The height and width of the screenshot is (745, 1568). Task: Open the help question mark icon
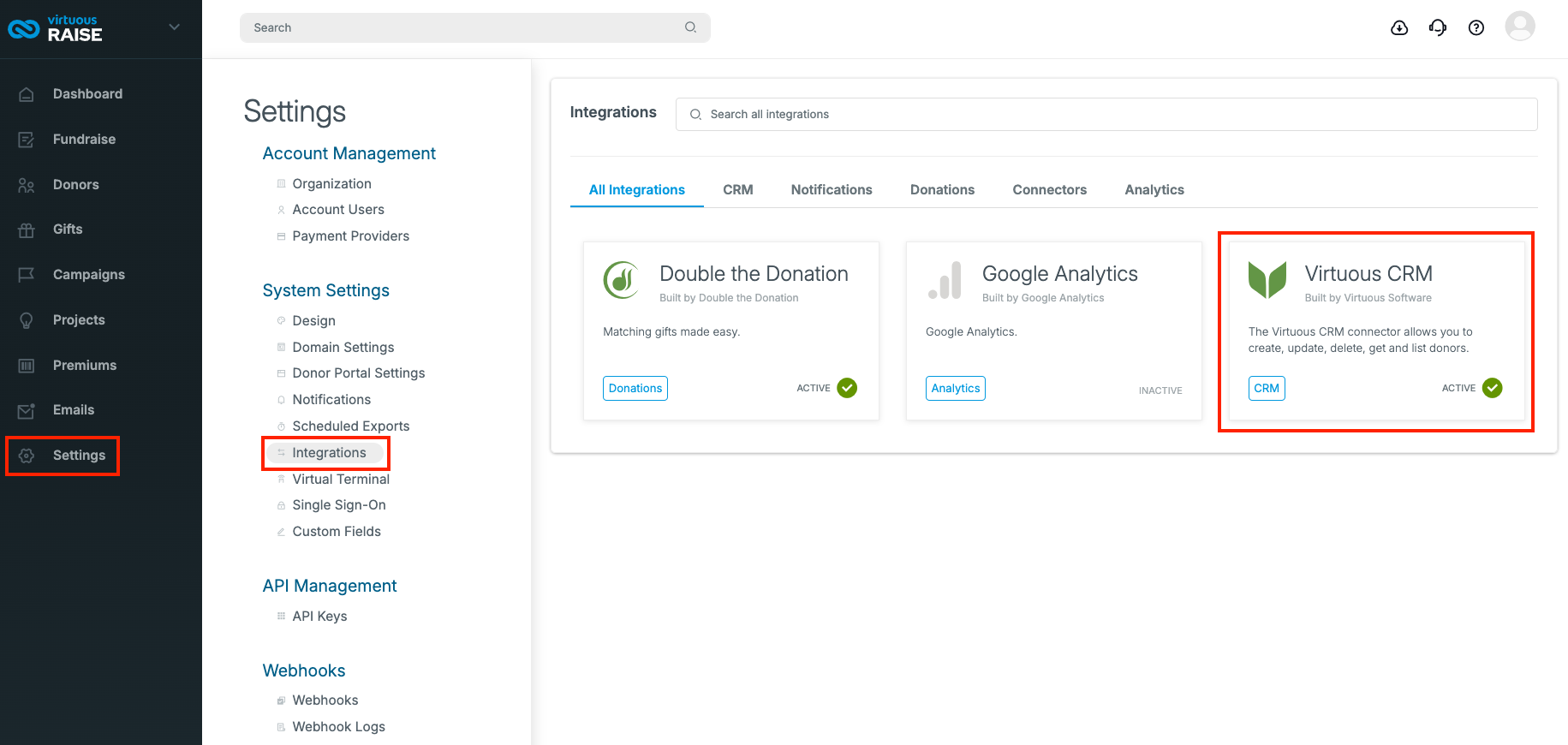[x=1476, y=28]
